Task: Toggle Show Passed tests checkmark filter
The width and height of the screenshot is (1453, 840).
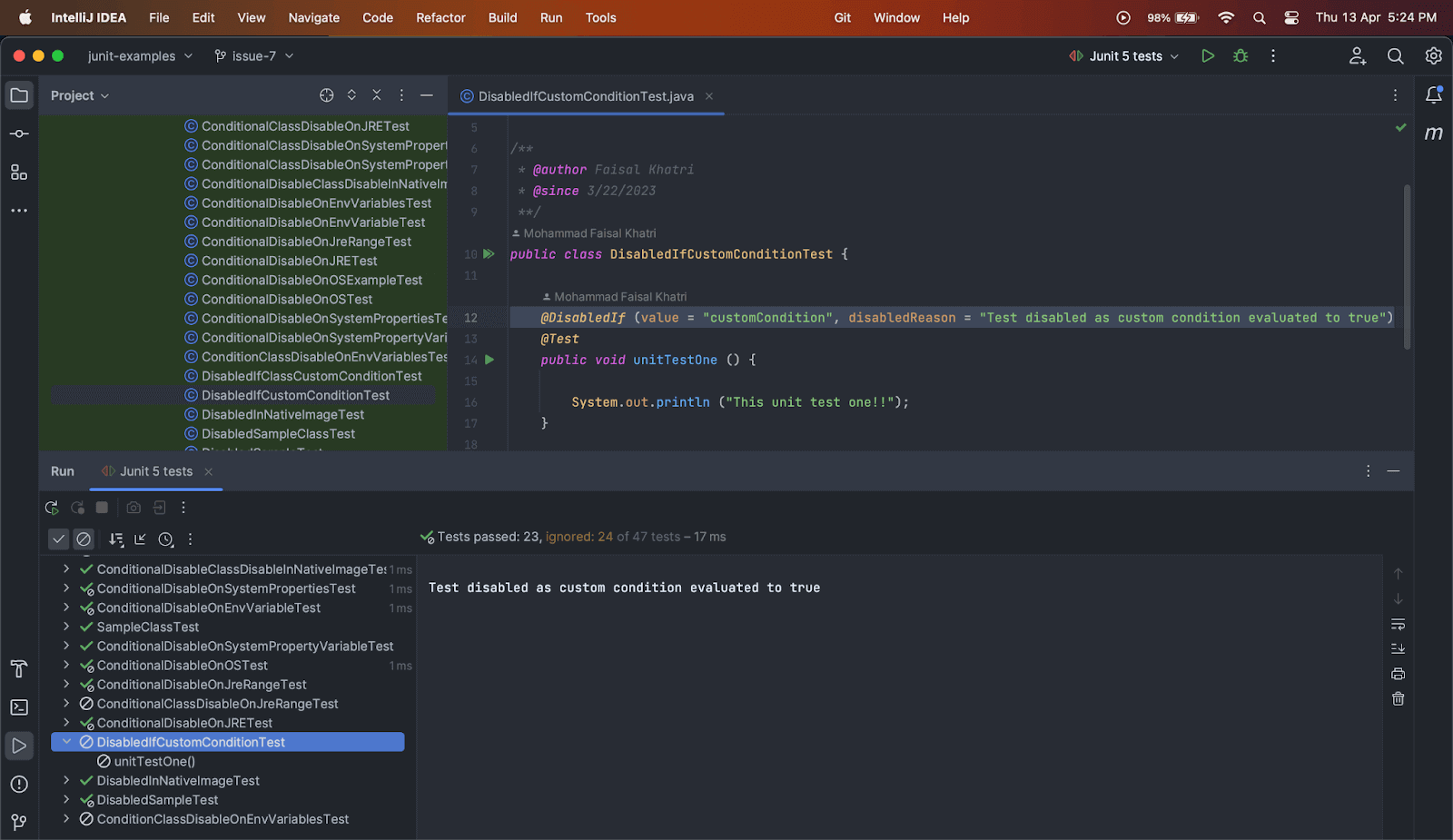Action: click(x=59, y=539)
